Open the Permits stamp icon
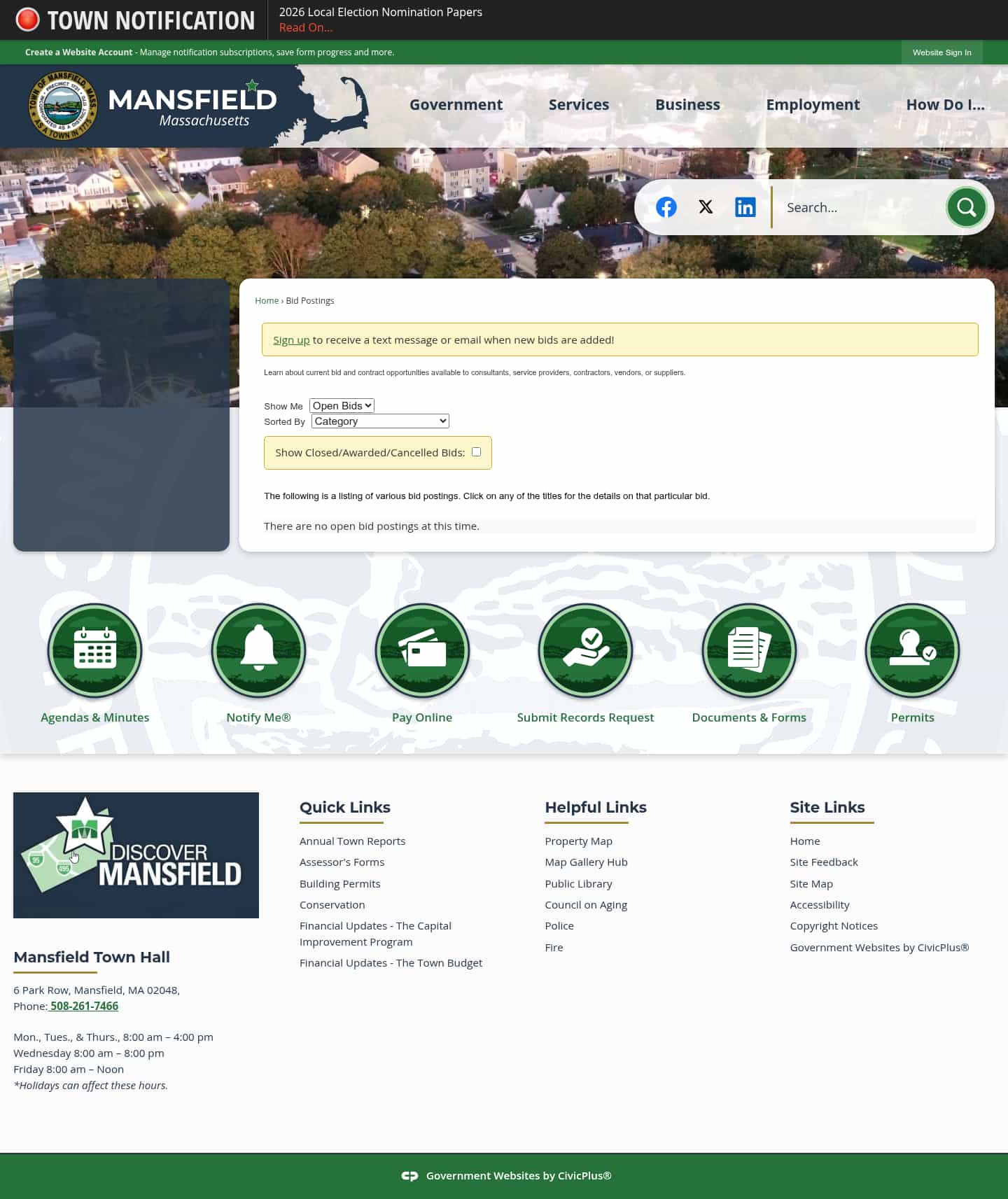Image resolution: width=1008 pixels, height=1199 pixels. [912, 651]
